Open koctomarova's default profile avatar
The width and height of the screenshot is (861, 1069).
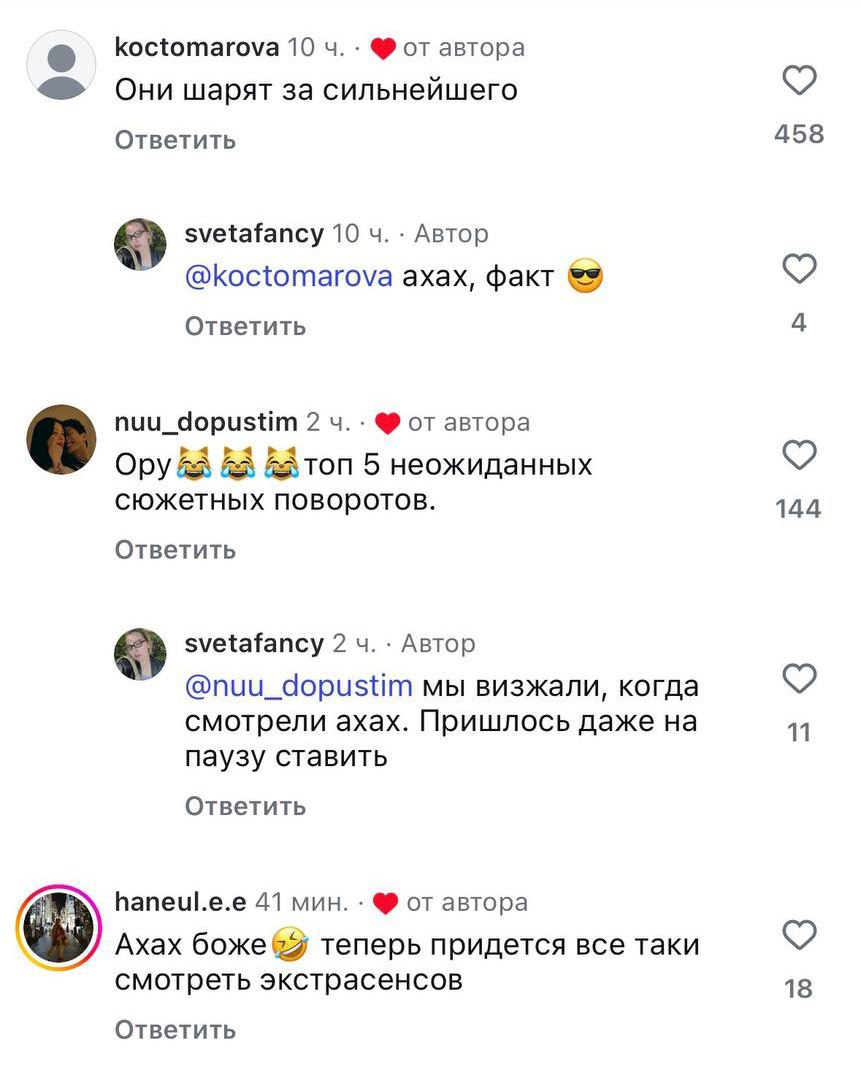(x=61, y=65)
